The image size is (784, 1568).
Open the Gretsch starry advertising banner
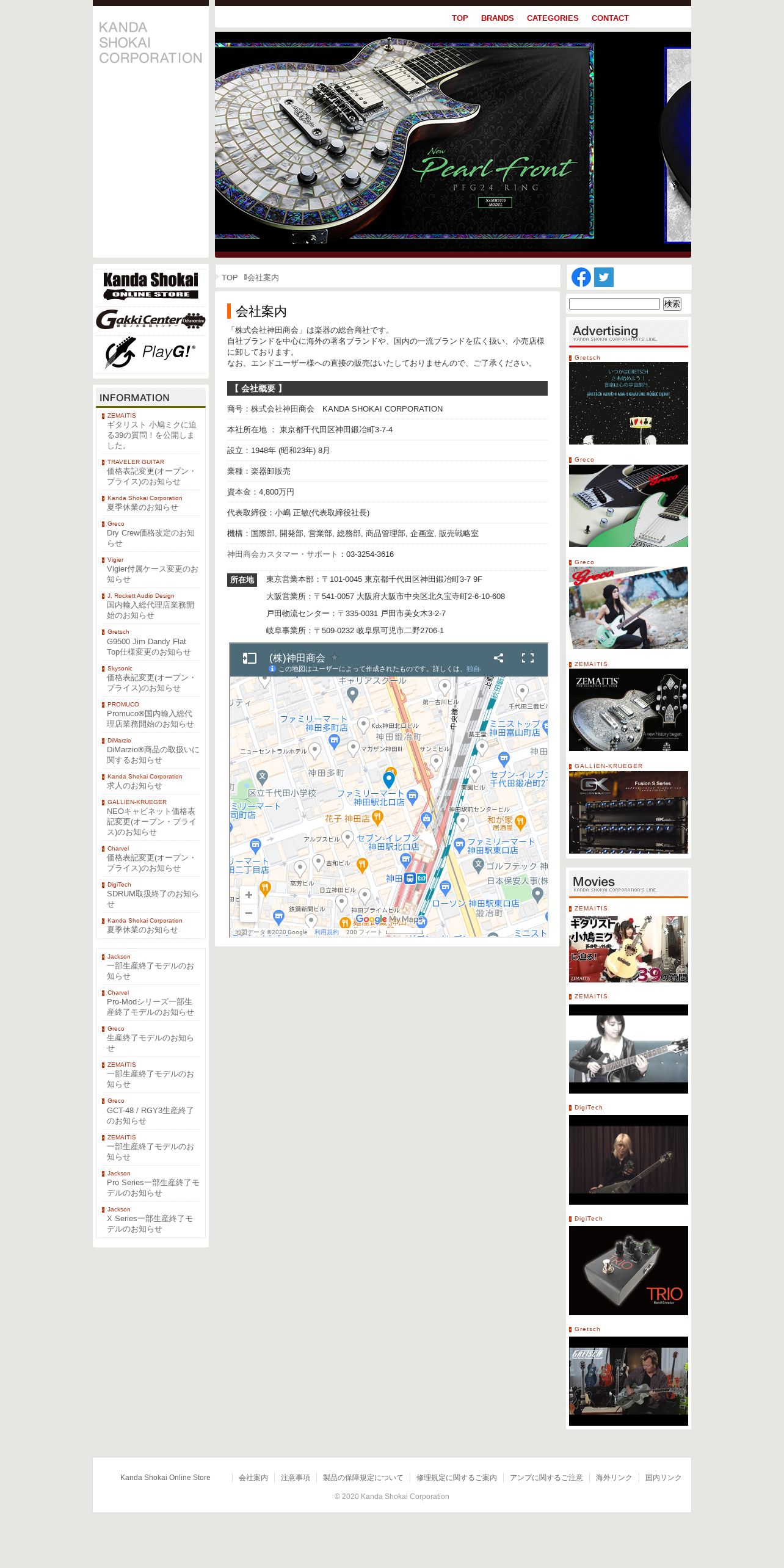[628, 403]
